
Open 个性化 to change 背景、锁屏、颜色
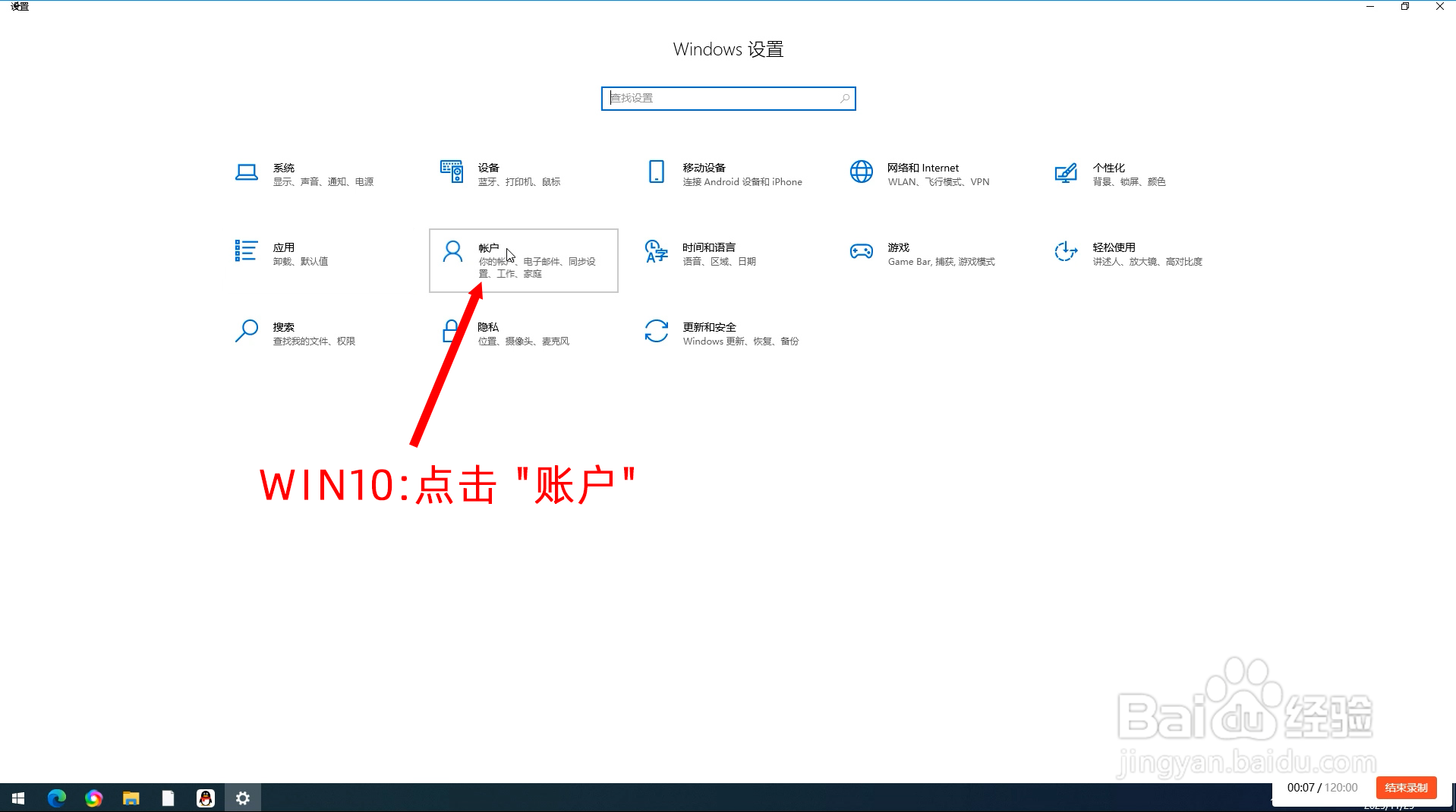click(1124, 175)
